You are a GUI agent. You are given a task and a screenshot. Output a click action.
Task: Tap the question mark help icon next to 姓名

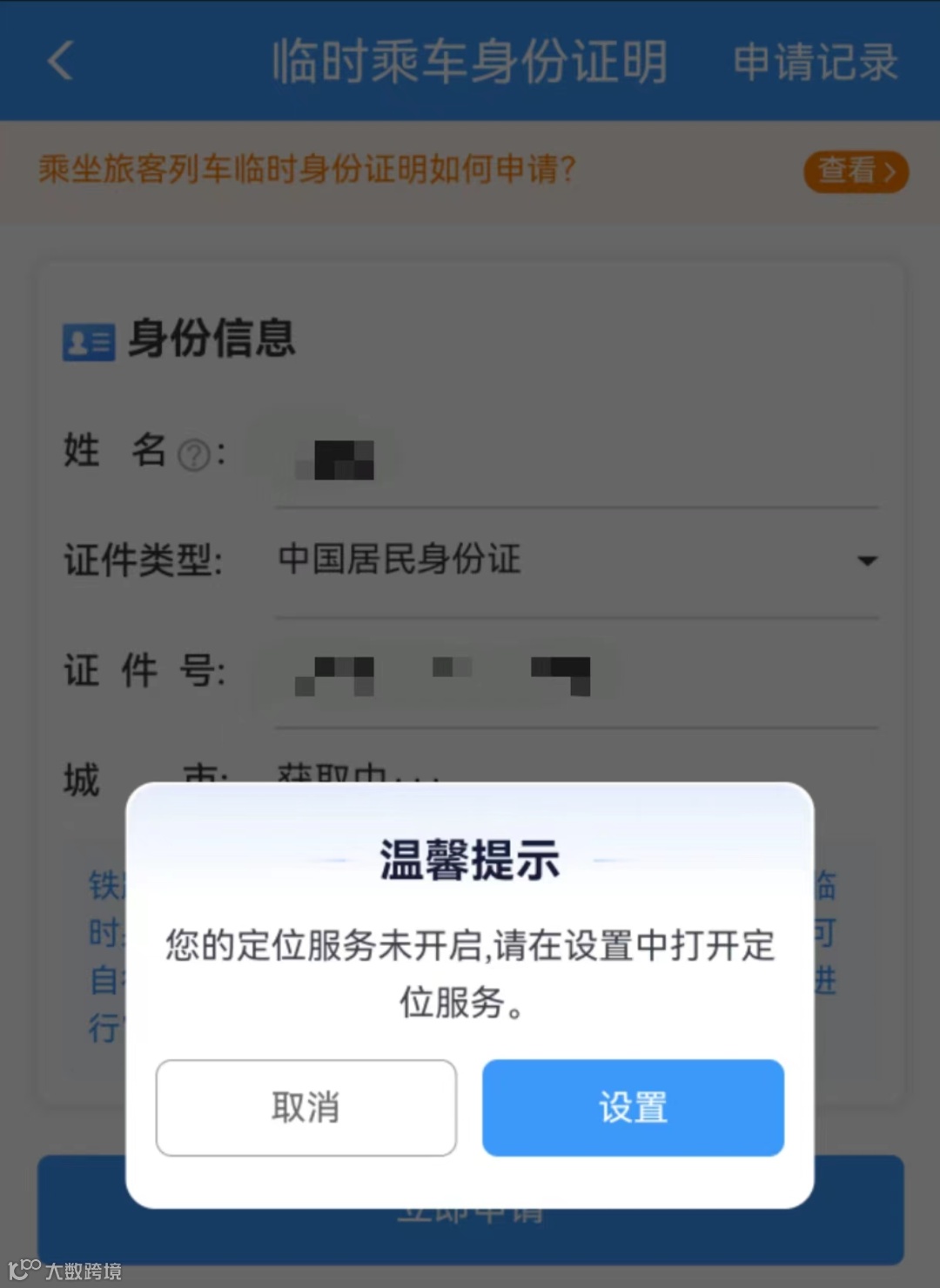point(194,454)
